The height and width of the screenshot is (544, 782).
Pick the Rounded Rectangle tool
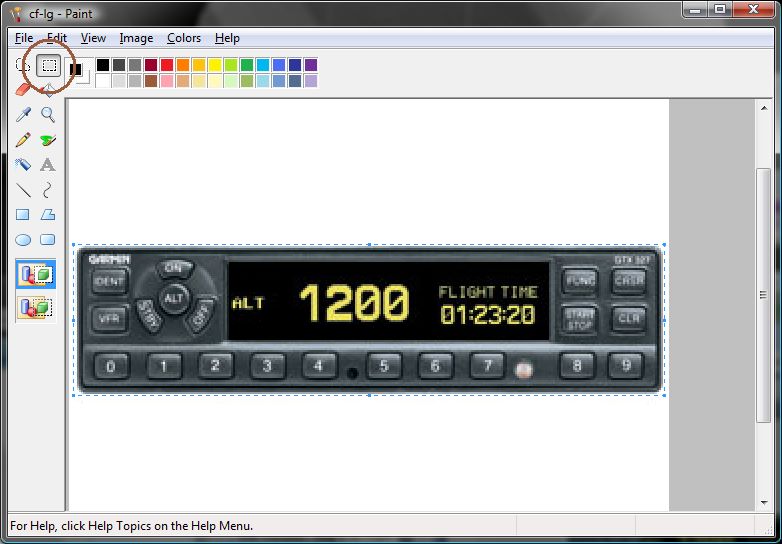[x=48, y=240]
